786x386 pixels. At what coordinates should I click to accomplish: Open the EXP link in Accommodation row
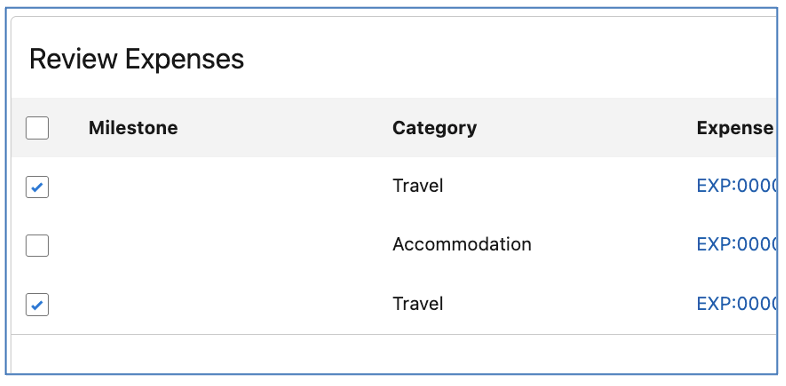click(x=736, y=245)
